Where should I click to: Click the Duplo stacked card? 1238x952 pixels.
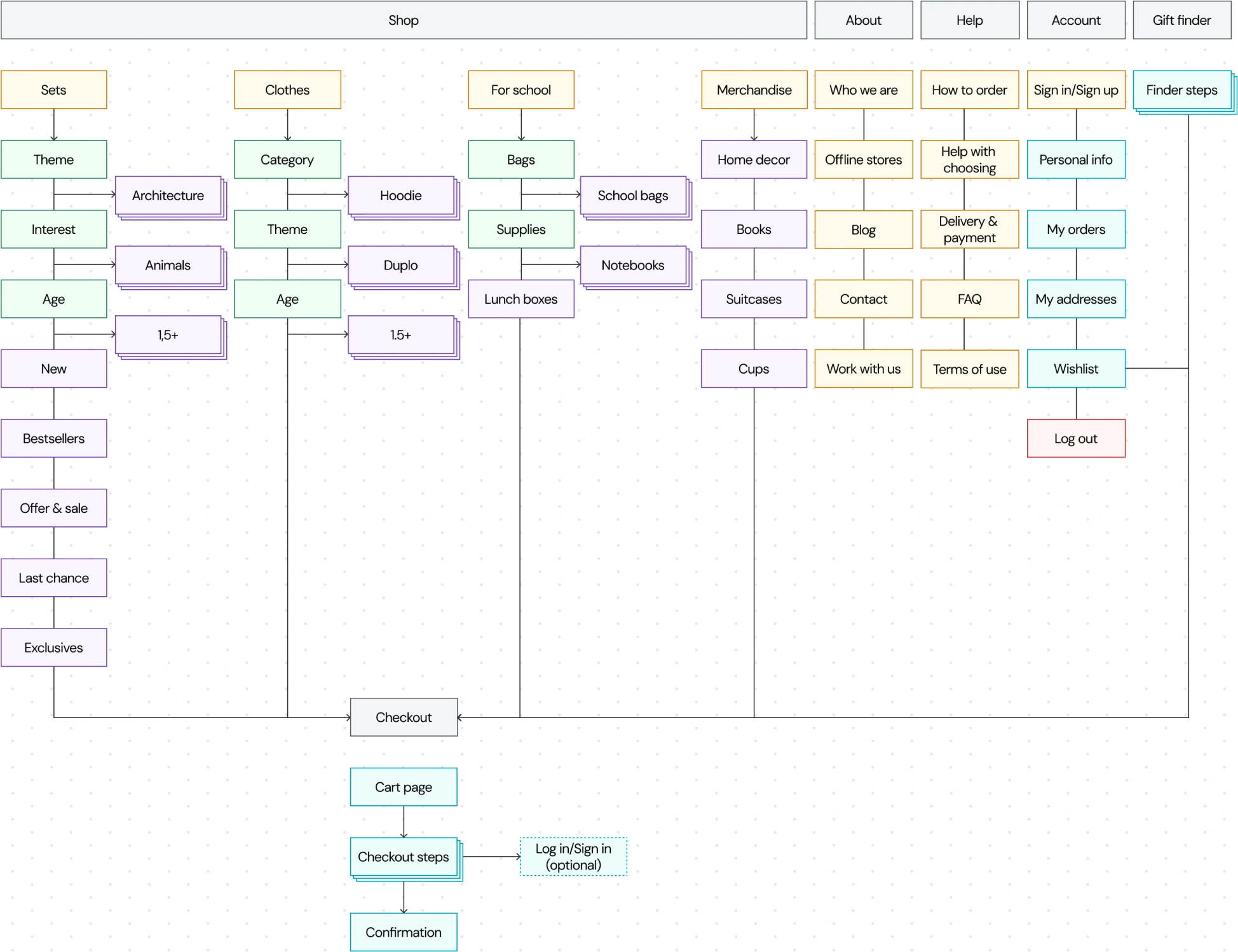[x=400, y=266]
